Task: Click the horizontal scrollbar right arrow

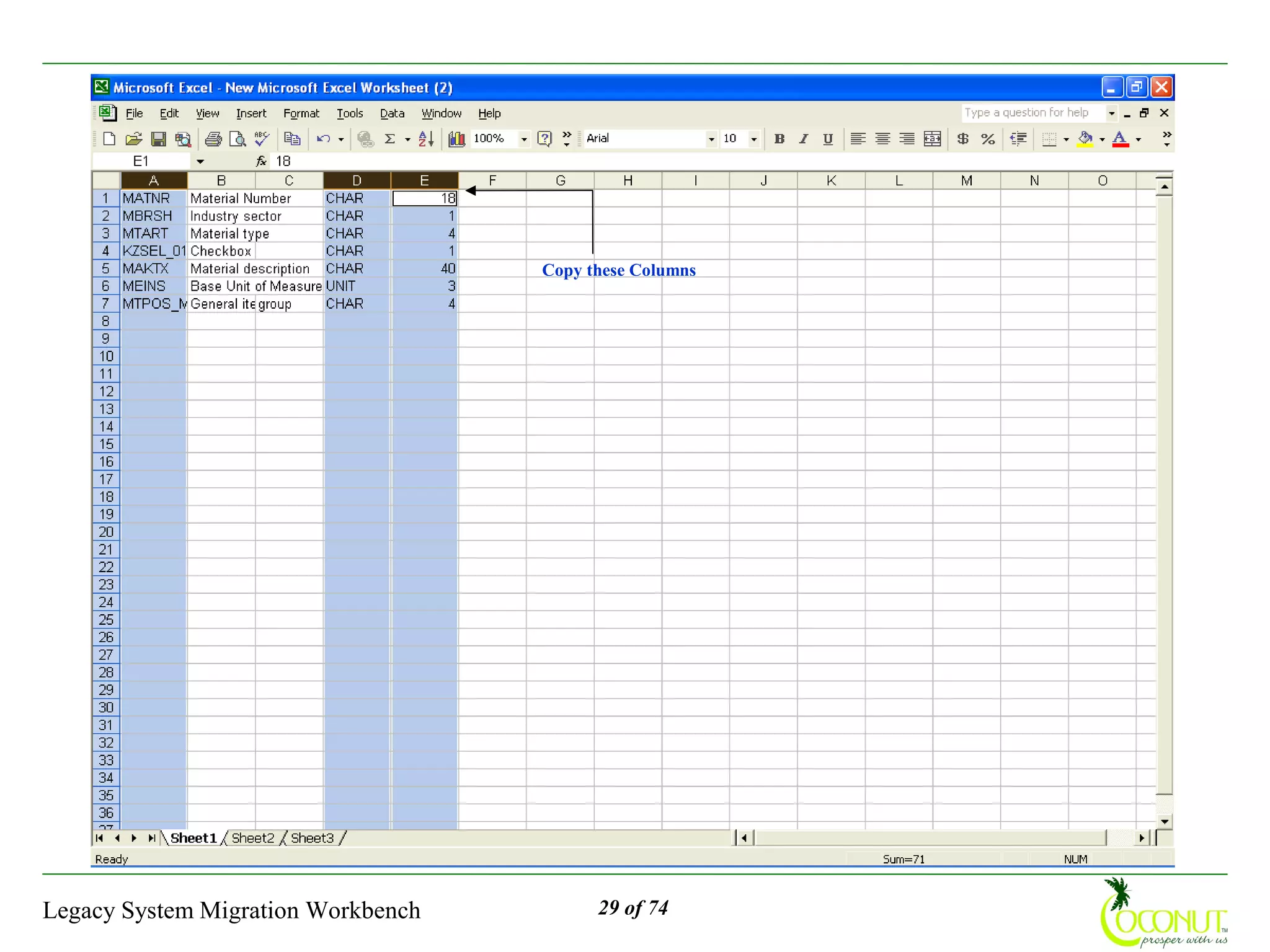Action: pyautogui.click(x=1142, y=838)
